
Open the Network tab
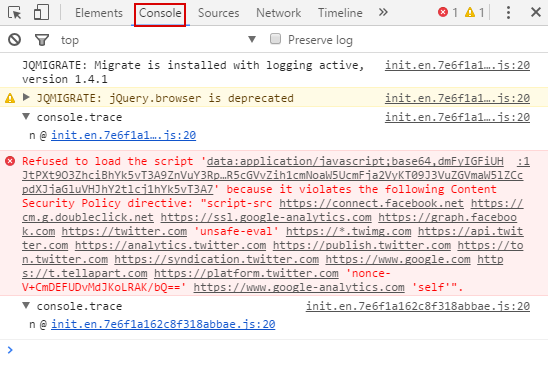pos(278,13)
